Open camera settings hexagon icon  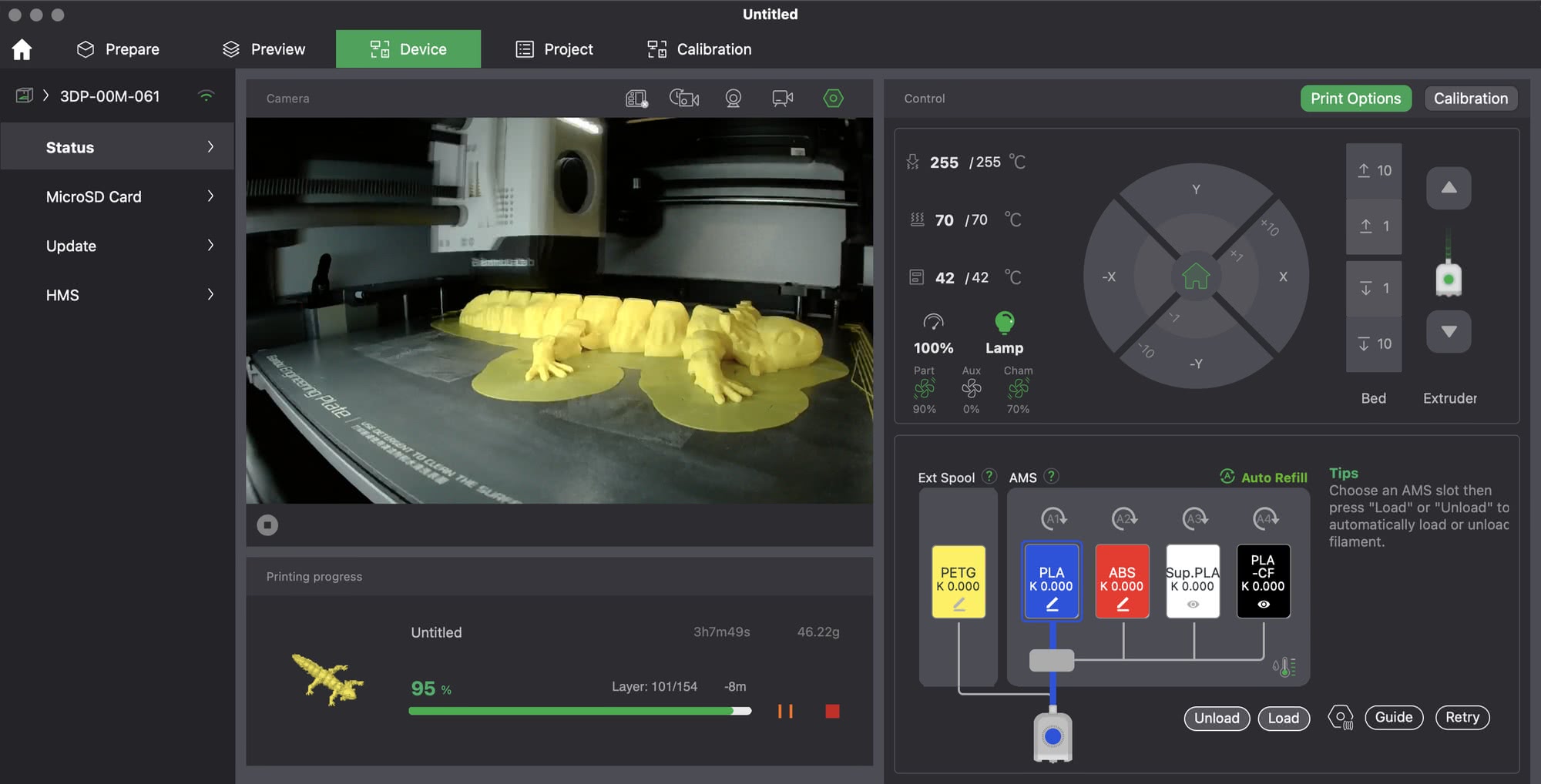pyautogui.click(x=833, y=99)
